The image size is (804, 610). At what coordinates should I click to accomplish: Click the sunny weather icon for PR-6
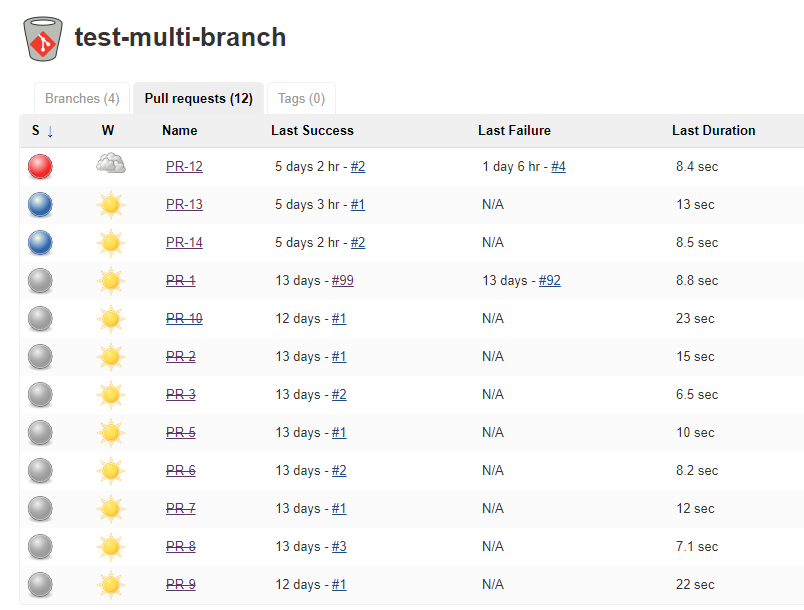pyautogui.click(x=111, y=471)
